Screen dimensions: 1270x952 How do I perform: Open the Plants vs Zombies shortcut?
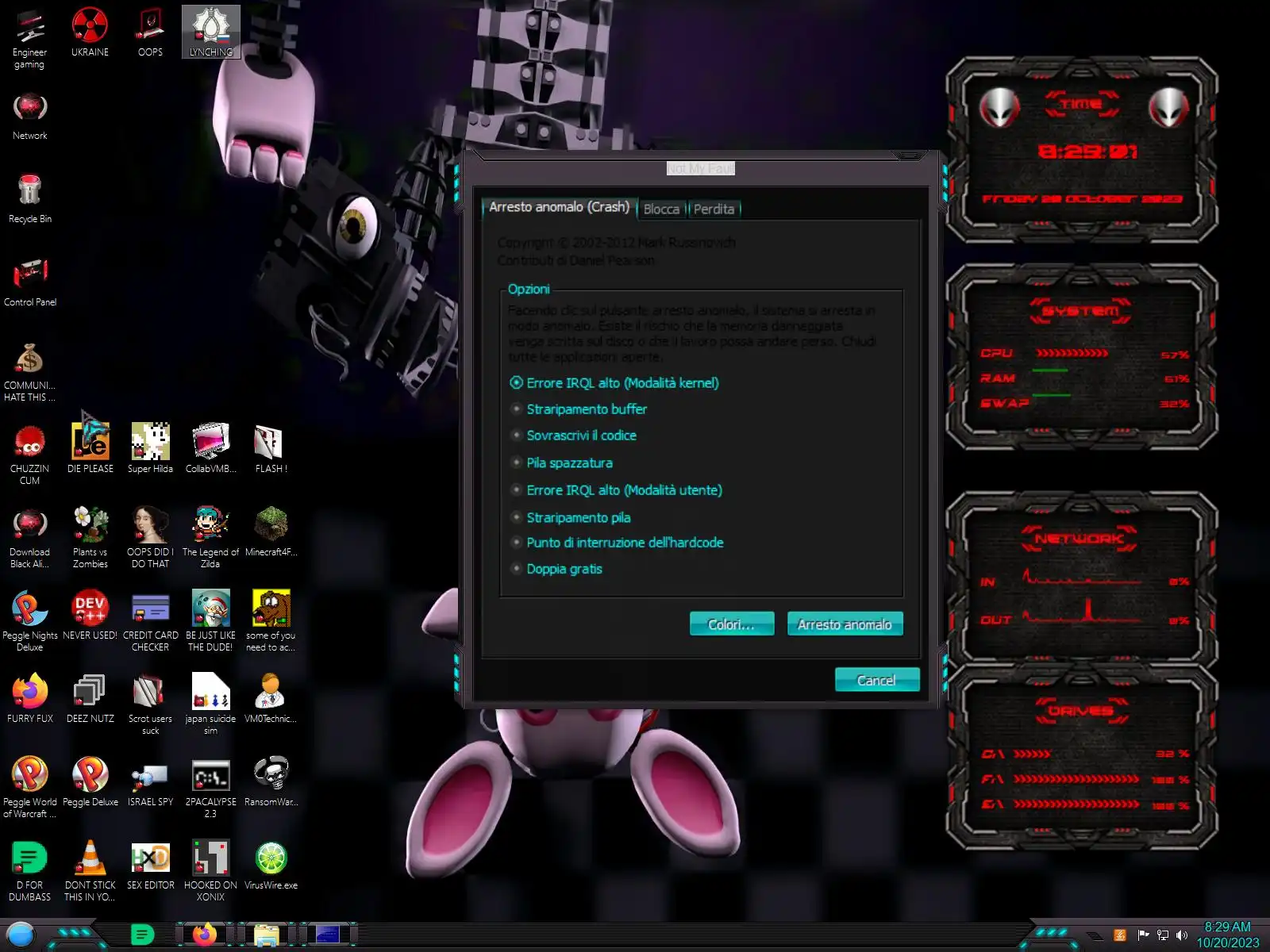click(x=90, y=537)
